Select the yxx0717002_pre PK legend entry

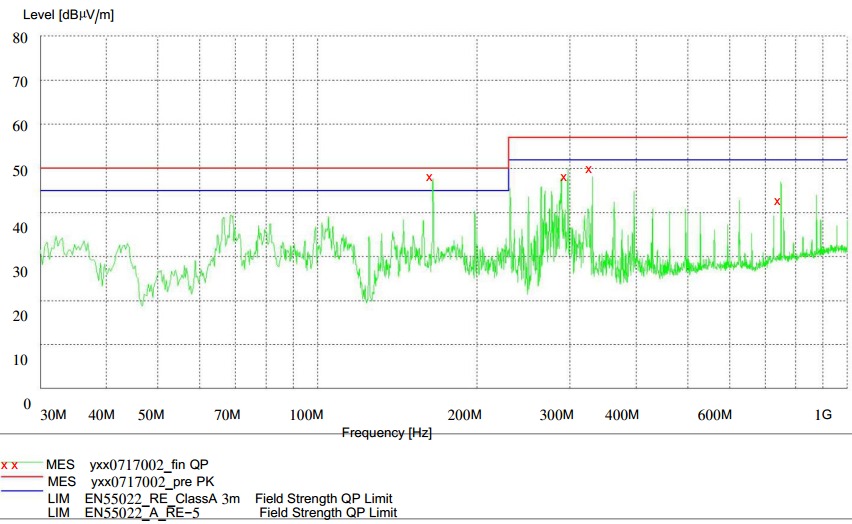[x=152, y=481]
